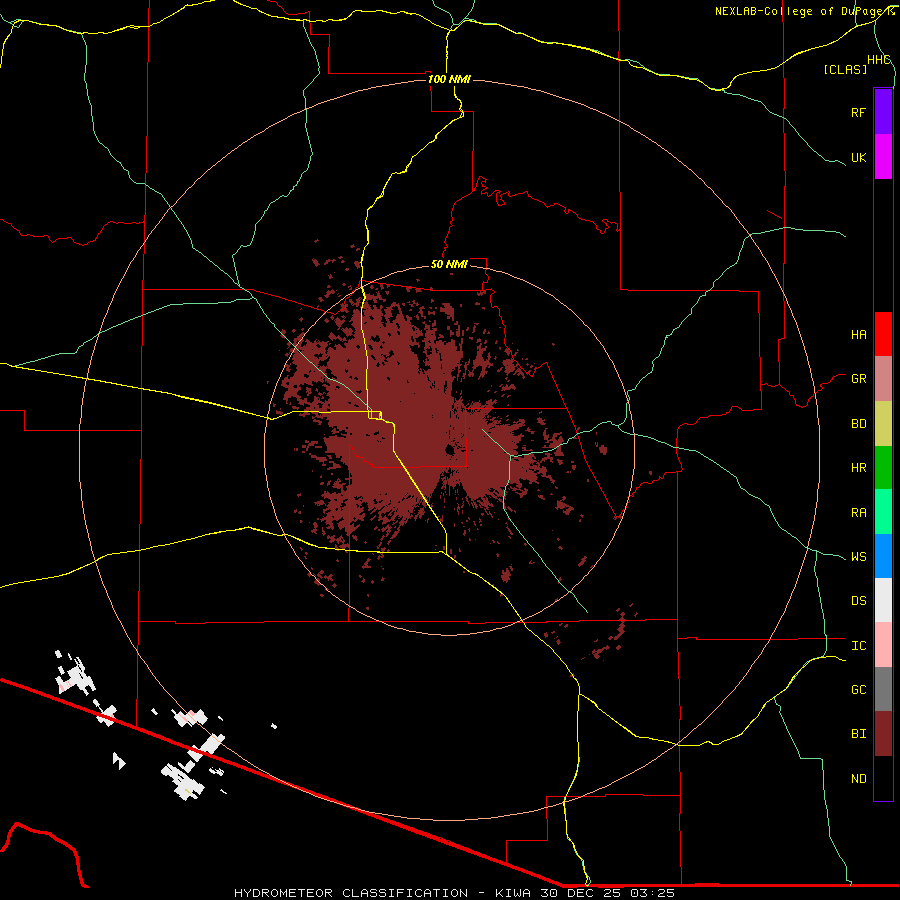Click the 03:25 time stamp
Viewport: 900px width, 900px height.
[x=652, y=893]
